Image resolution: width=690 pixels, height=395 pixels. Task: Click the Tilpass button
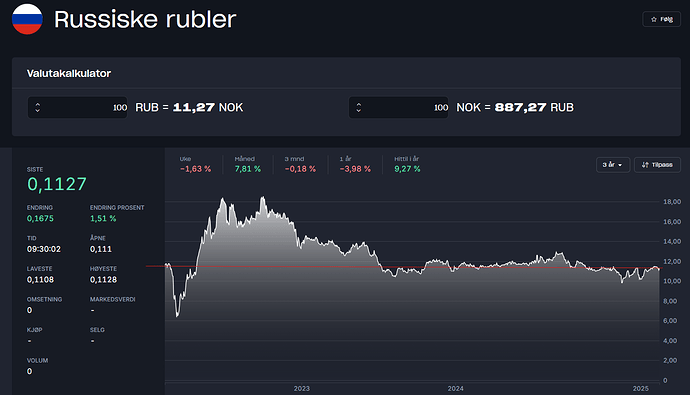(657, 165)
